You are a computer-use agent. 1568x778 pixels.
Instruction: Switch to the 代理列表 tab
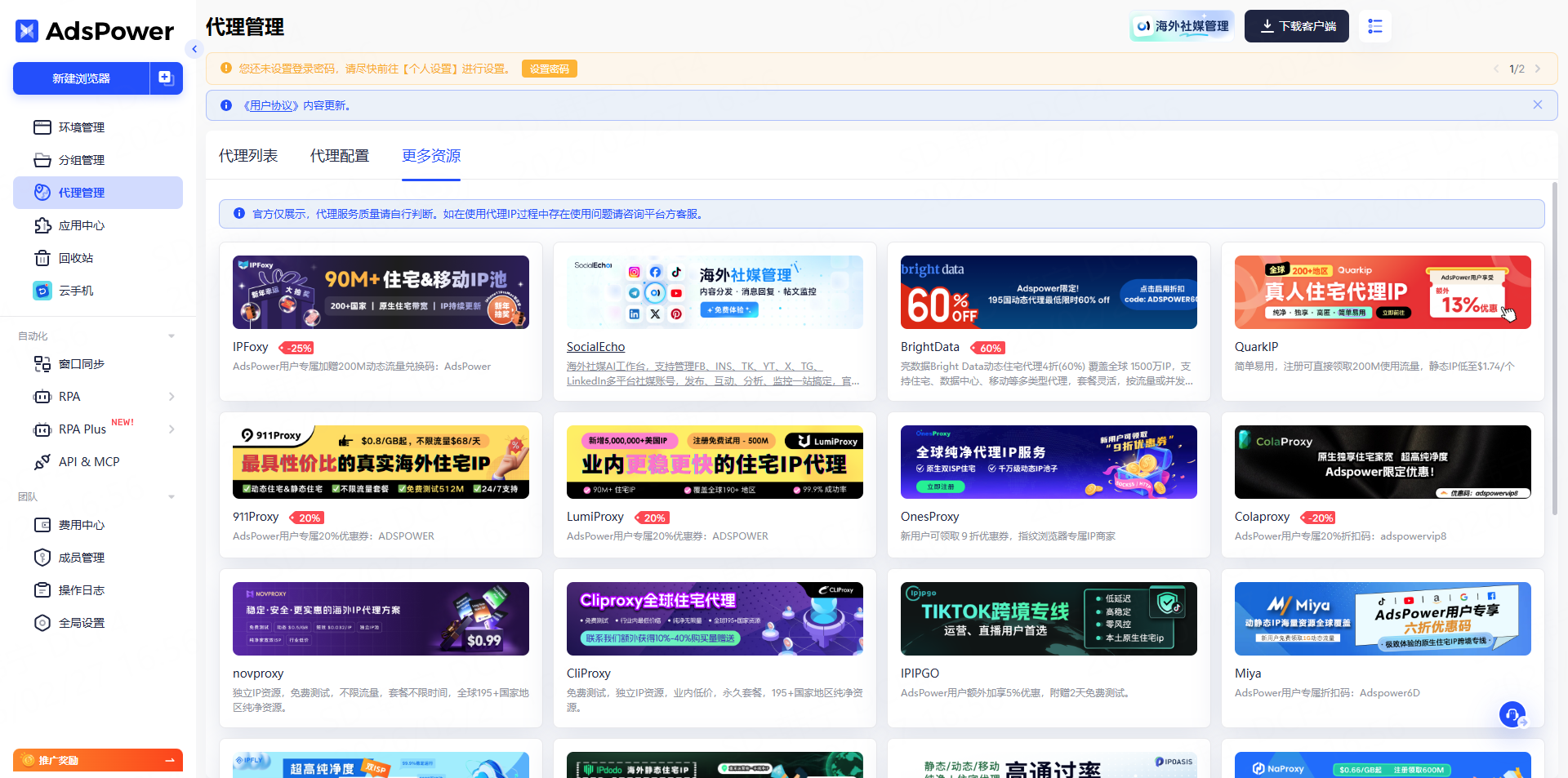248,156
